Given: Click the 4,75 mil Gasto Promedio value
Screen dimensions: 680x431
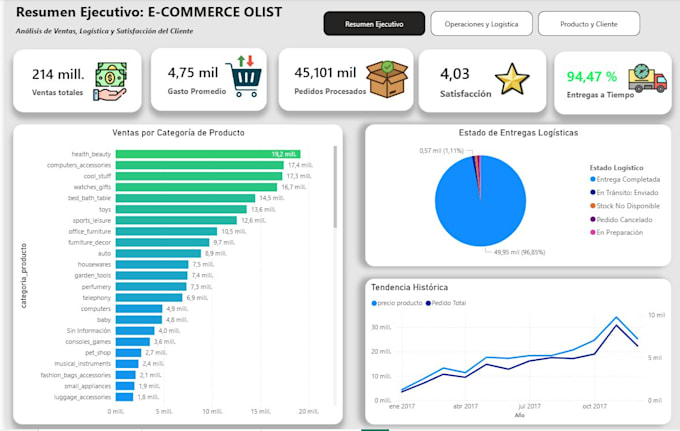Looking at the screenshot, I should (x=193, y=72).
